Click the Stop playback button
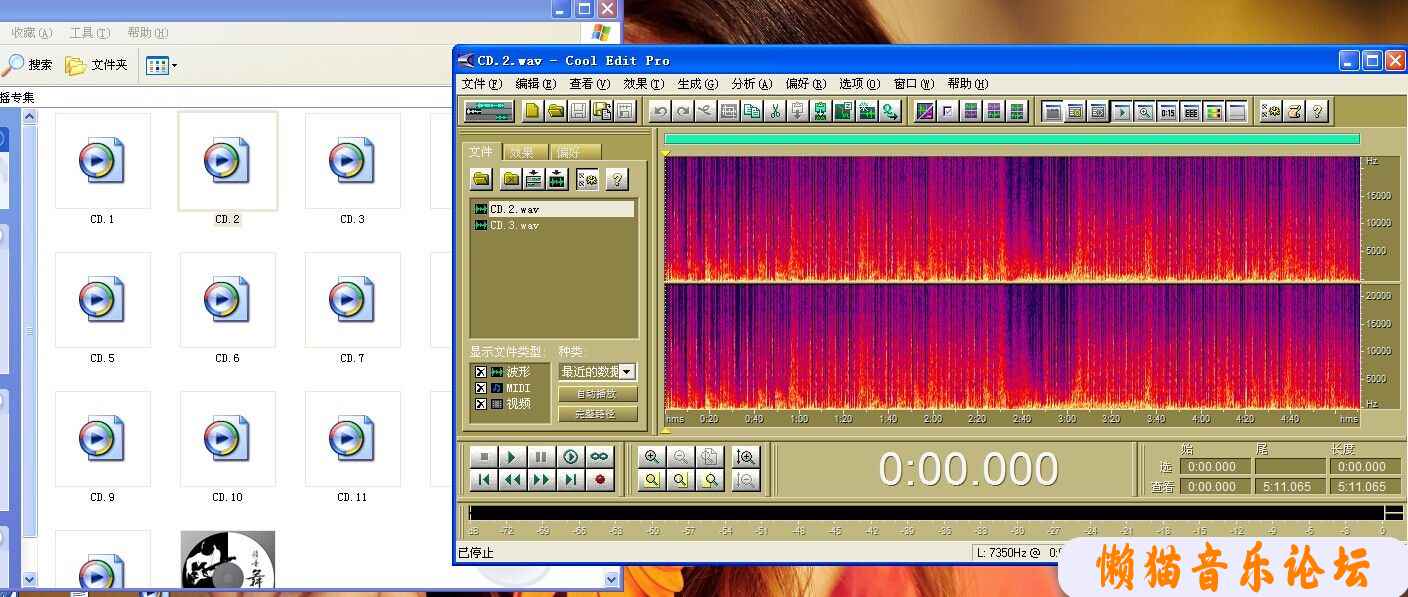 tap(484, 457)
